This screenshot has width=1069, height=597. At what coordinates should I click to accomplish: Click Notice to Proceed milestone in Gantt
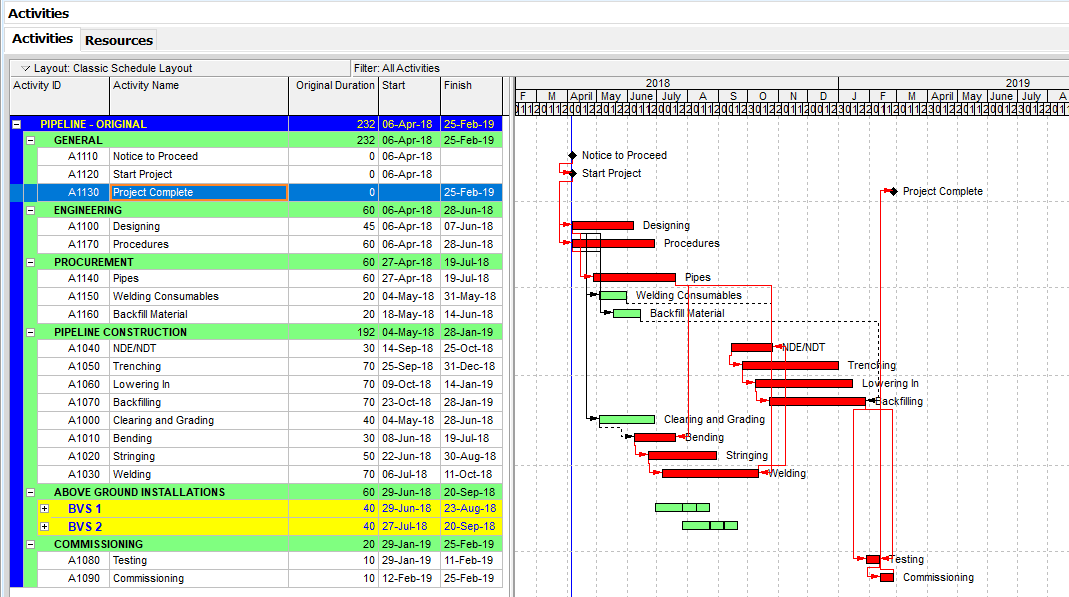click(x=573, y=155)
